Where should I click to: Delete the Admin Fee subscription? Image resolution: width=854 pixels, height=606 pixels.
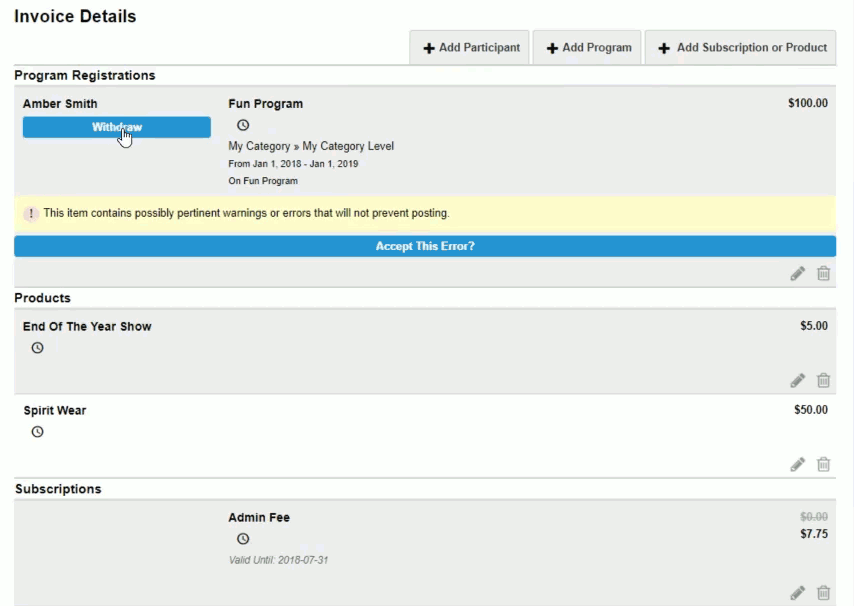pos(823,592)
